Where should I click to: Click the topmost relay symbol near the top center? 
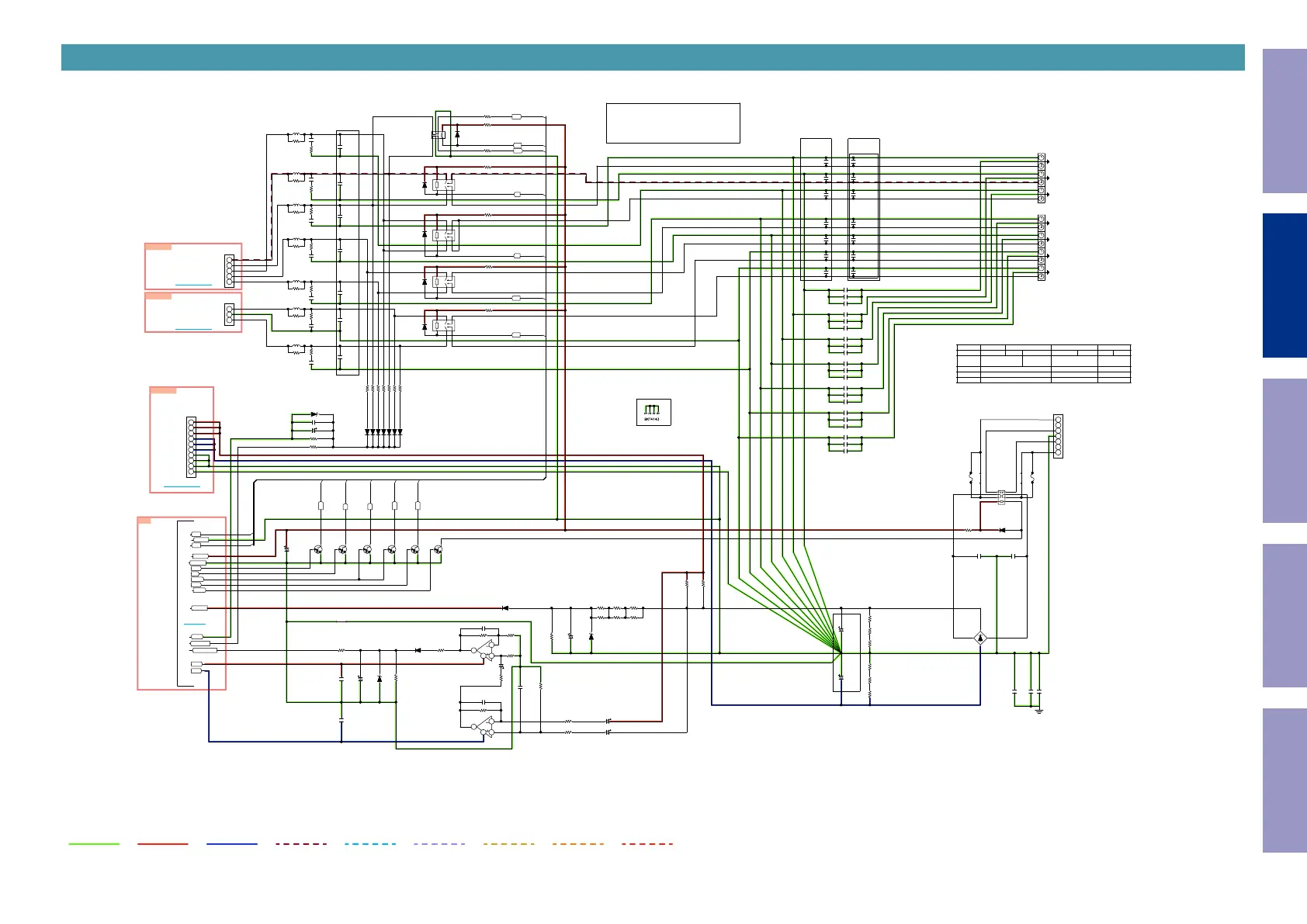point(439,135)
